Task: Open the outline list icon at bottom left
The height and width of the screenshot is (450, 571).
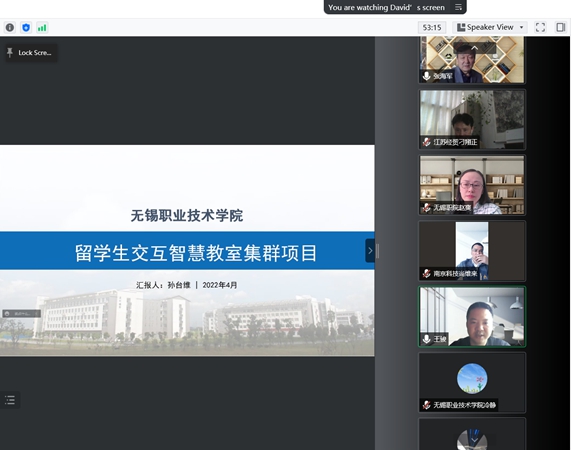Action: tap(10, 400)
